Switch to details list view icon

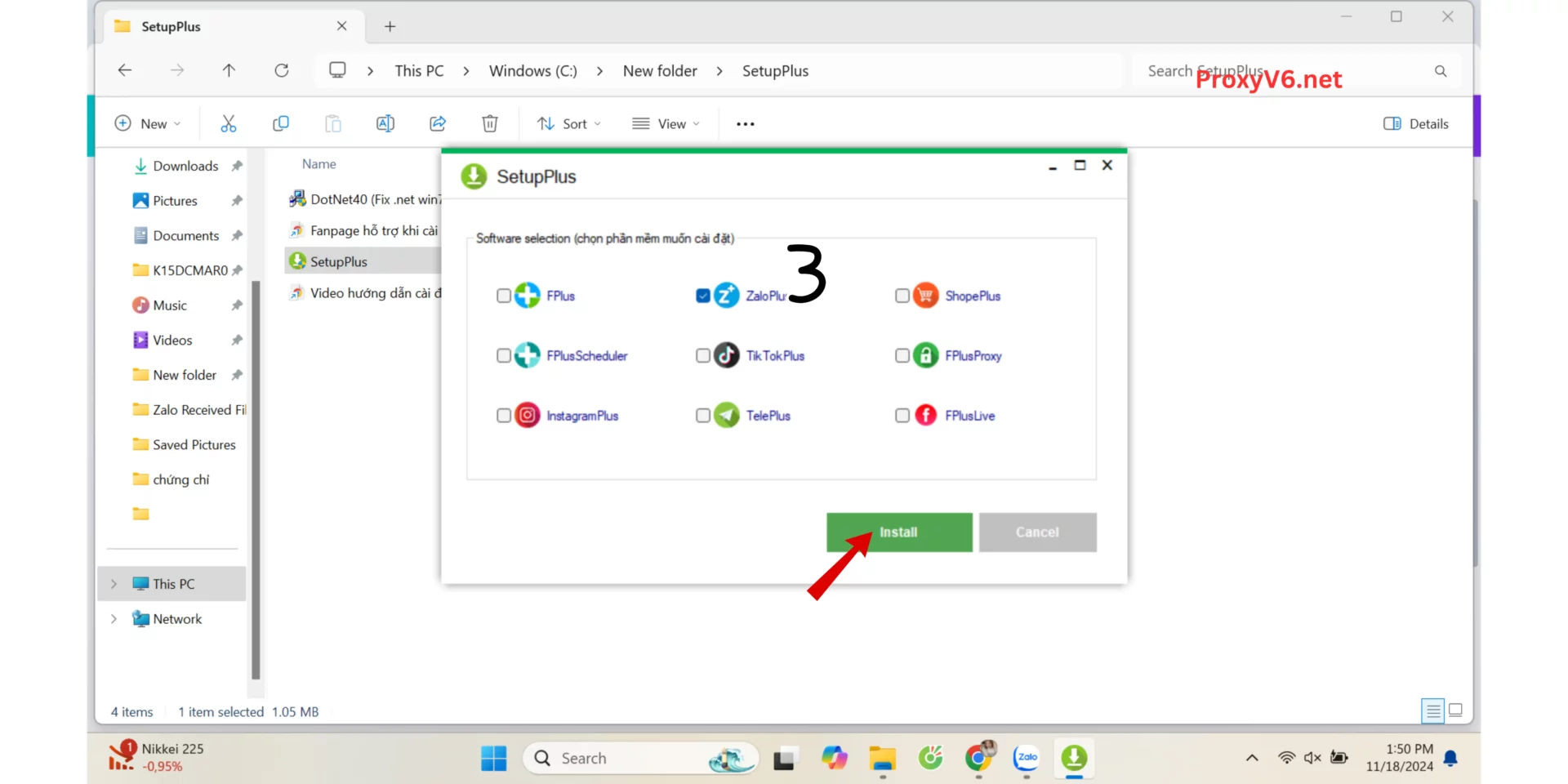(1432, 710)
